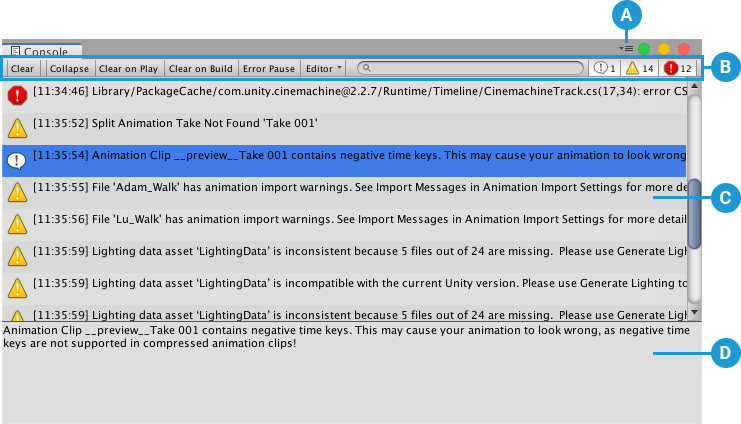741x424 pixels.
Task: Click the magnifier icon in search field
Action: tap(368, 68)
